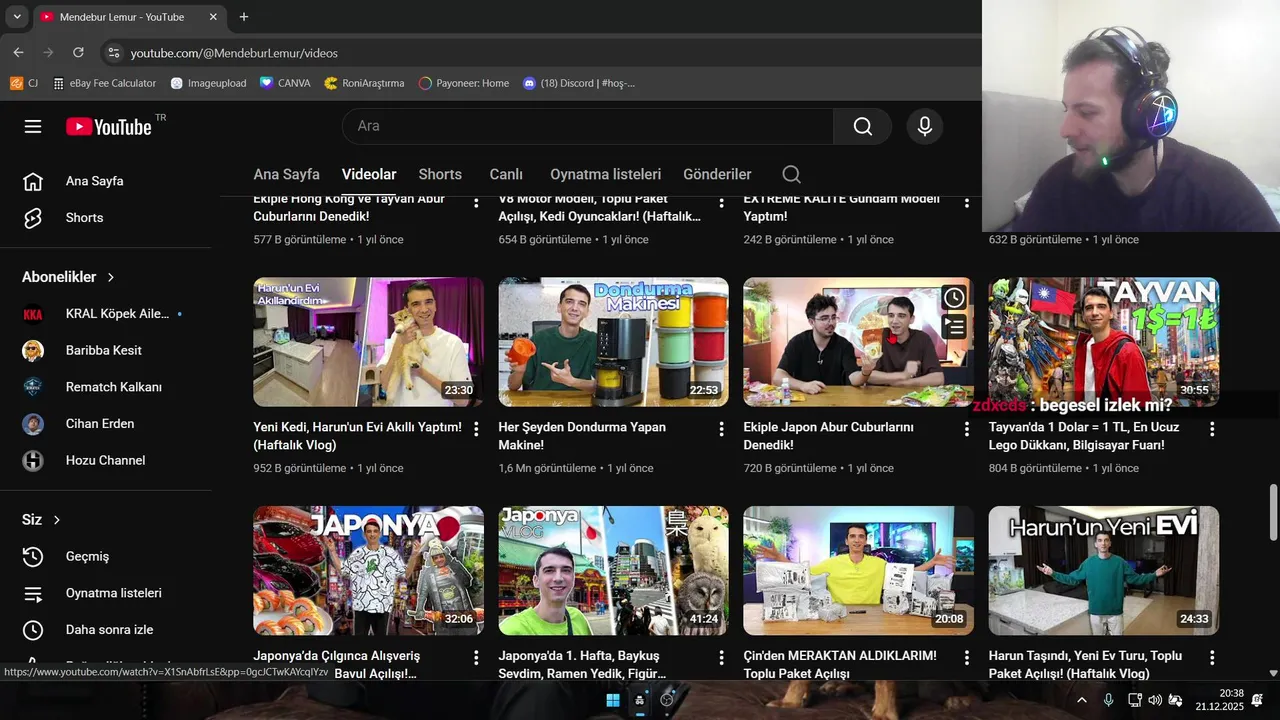The height and width of the screenshot is (720, 1280).
Task: Switch to Shorts channel tab
Action: coord(440,174)
